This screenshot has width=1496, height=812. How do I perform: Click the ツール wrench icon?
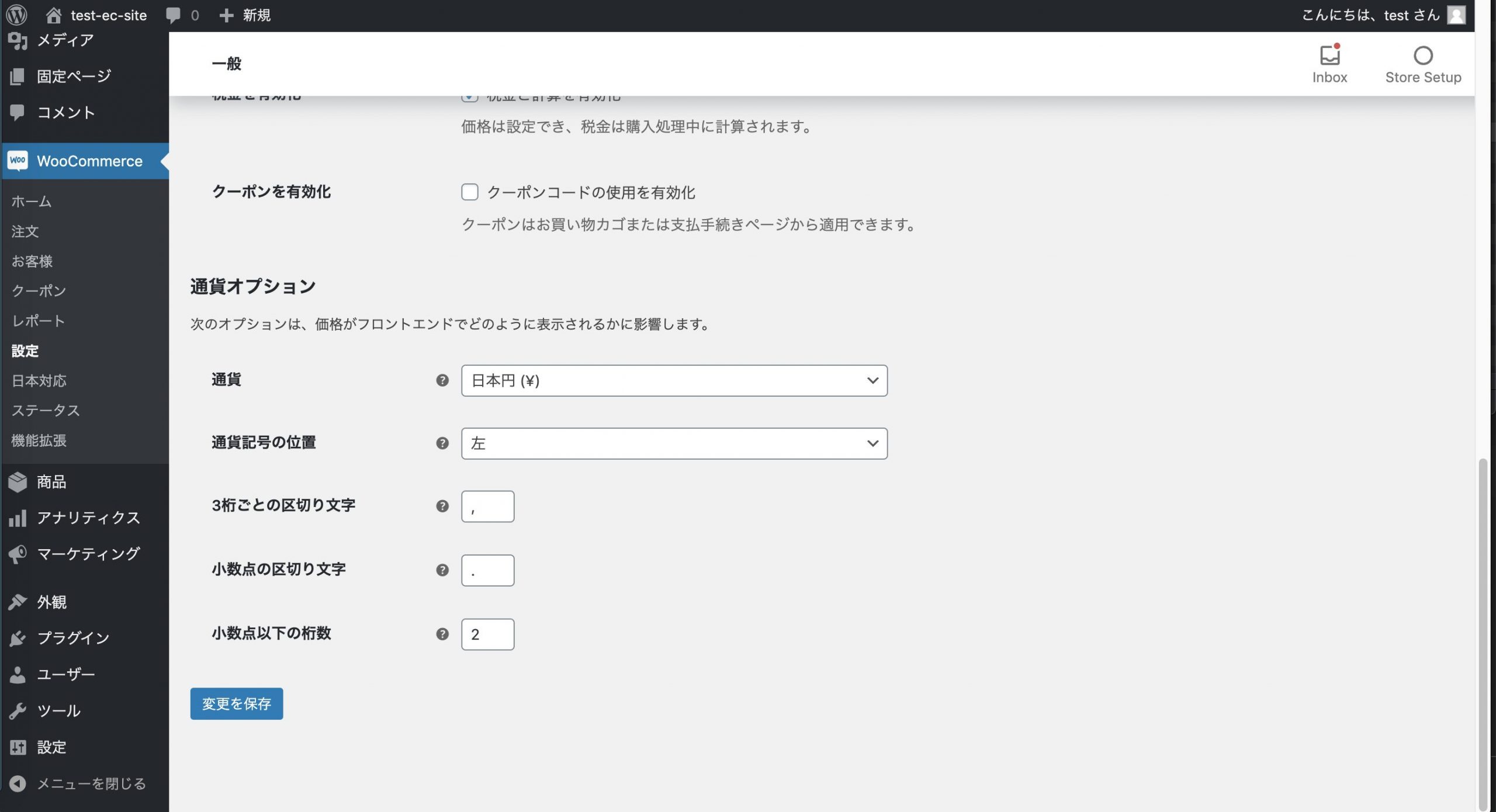point(18,710)
